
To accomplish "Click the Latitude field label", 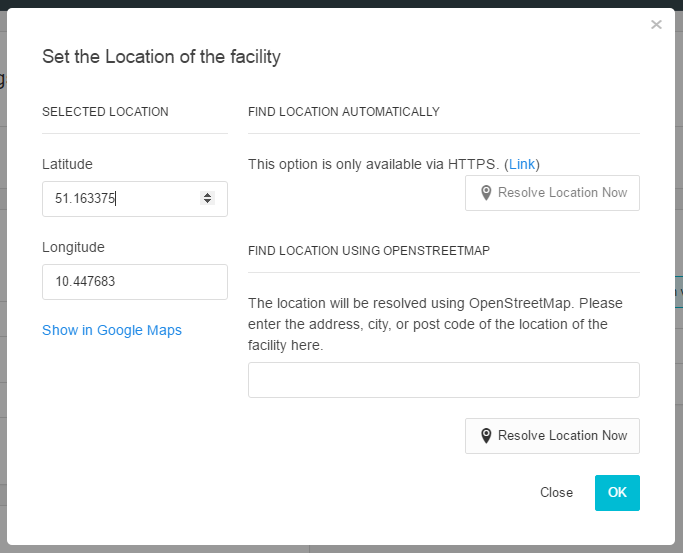I will point(67,164).
